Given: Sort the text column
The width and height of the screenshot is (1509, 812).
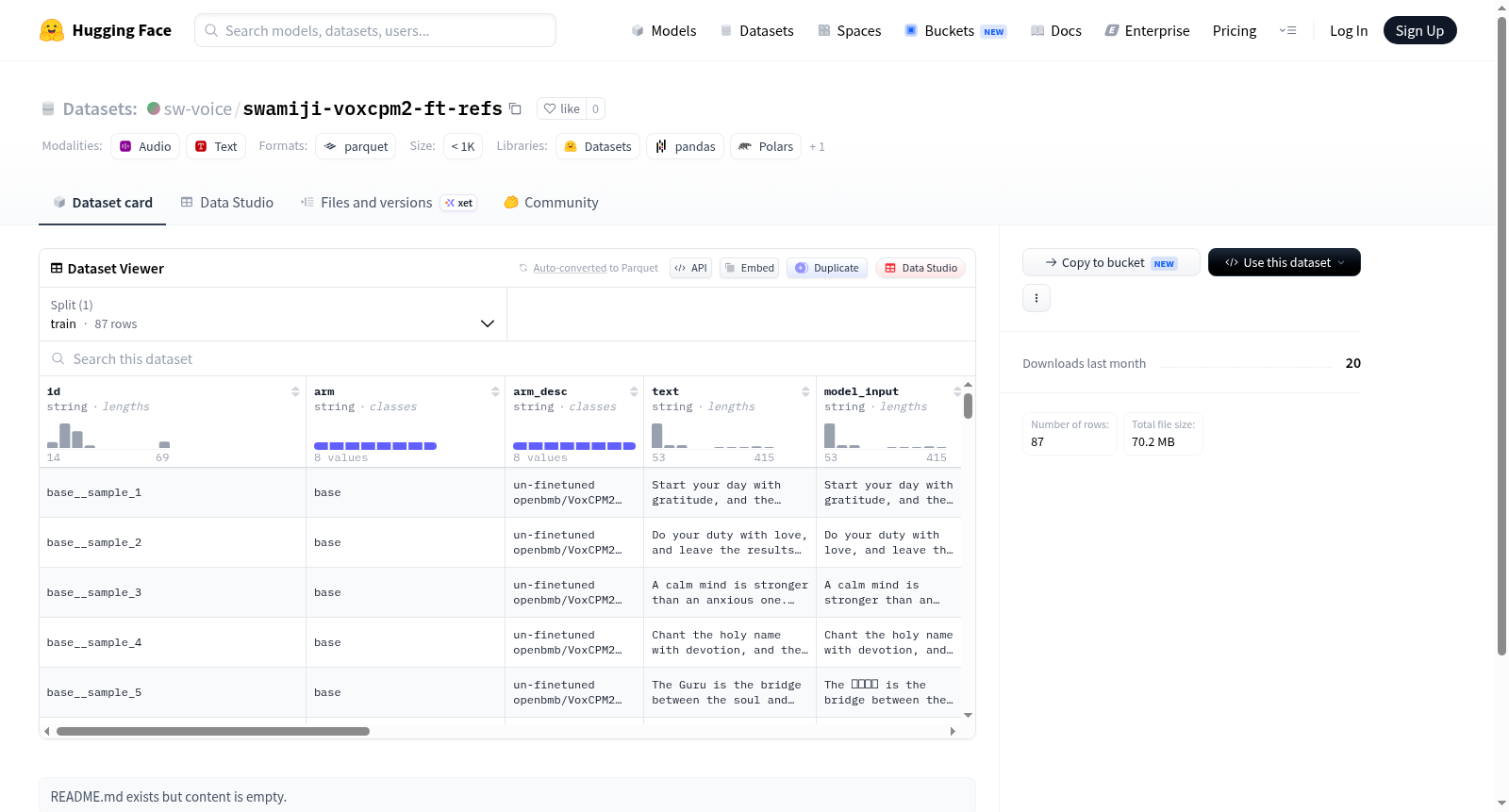Looking at the screenshot, I should 805,391.
